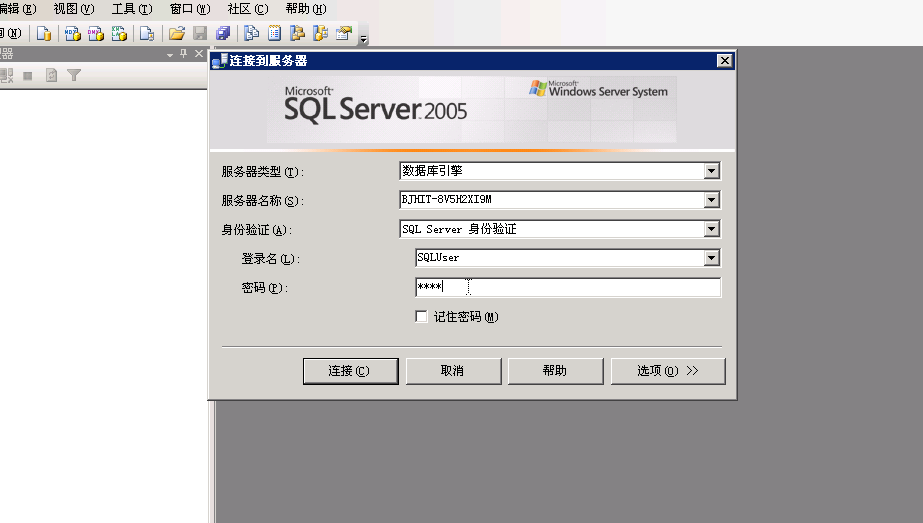923x523 pixels.
Task: Click the 取消 button
Action: coord(453,371)
